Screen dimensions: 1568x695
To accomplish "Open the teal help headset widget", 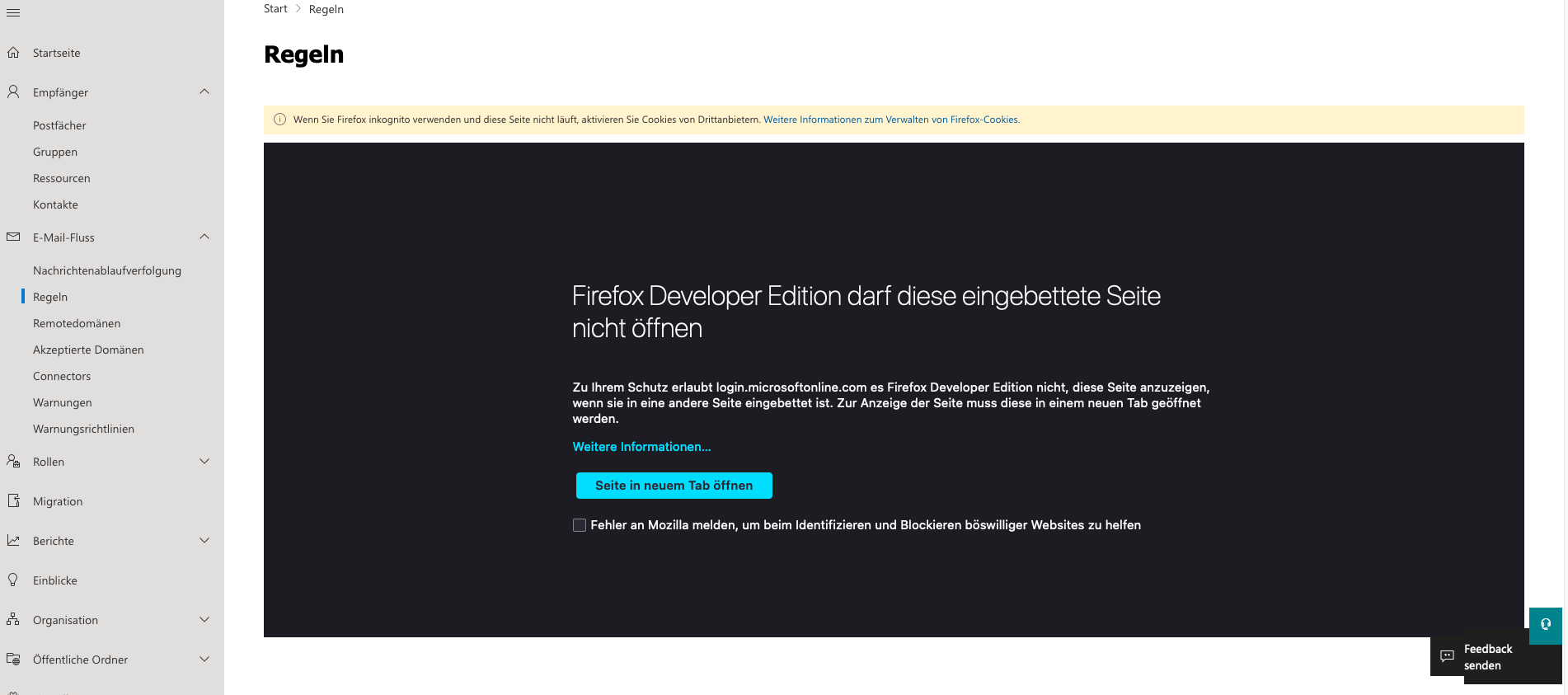I will point(1546,625).
